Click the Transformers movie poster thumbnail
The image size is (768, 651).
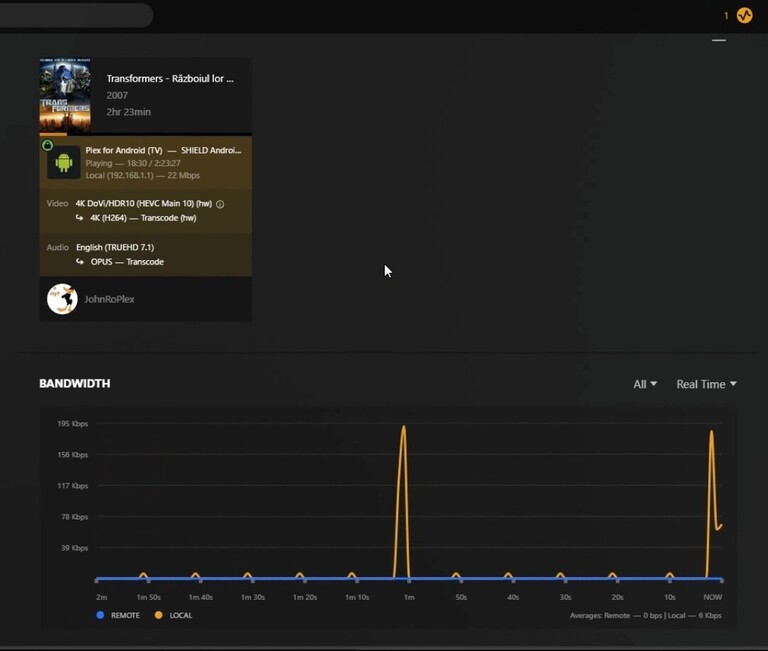click(x=65, y=95)
